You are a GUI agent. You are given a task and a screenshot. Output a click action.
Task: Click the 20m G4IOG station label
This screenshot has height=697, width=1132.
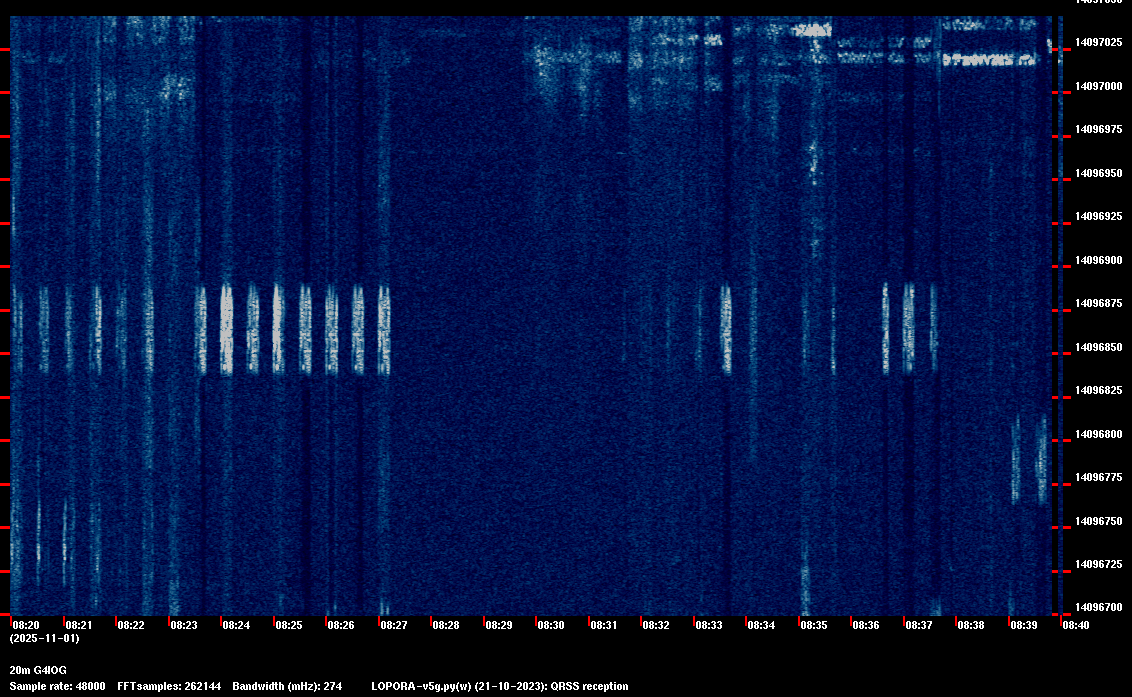point(38,670)
